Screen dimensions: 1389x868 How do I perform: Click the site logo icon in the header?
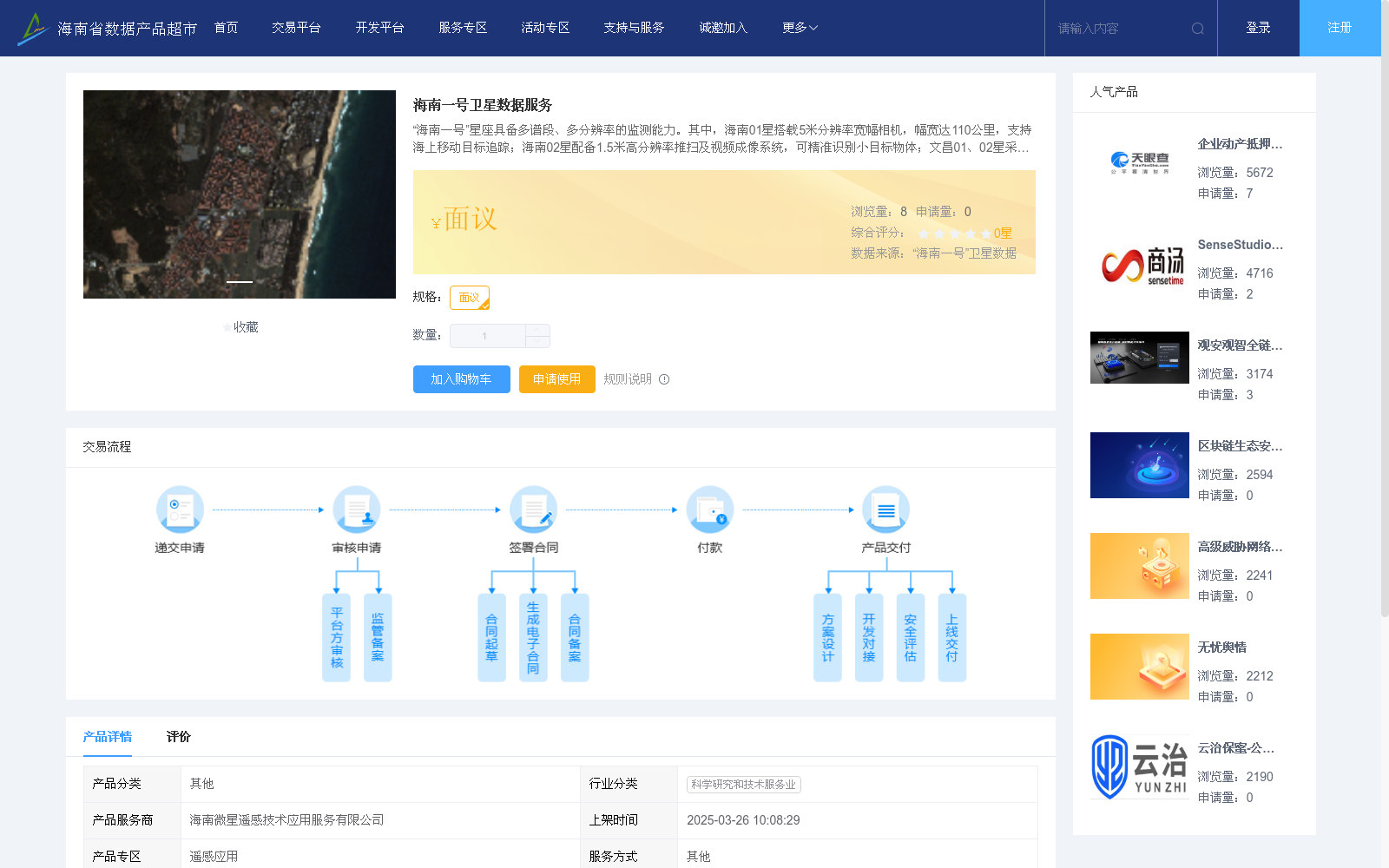tap(34, 28)
